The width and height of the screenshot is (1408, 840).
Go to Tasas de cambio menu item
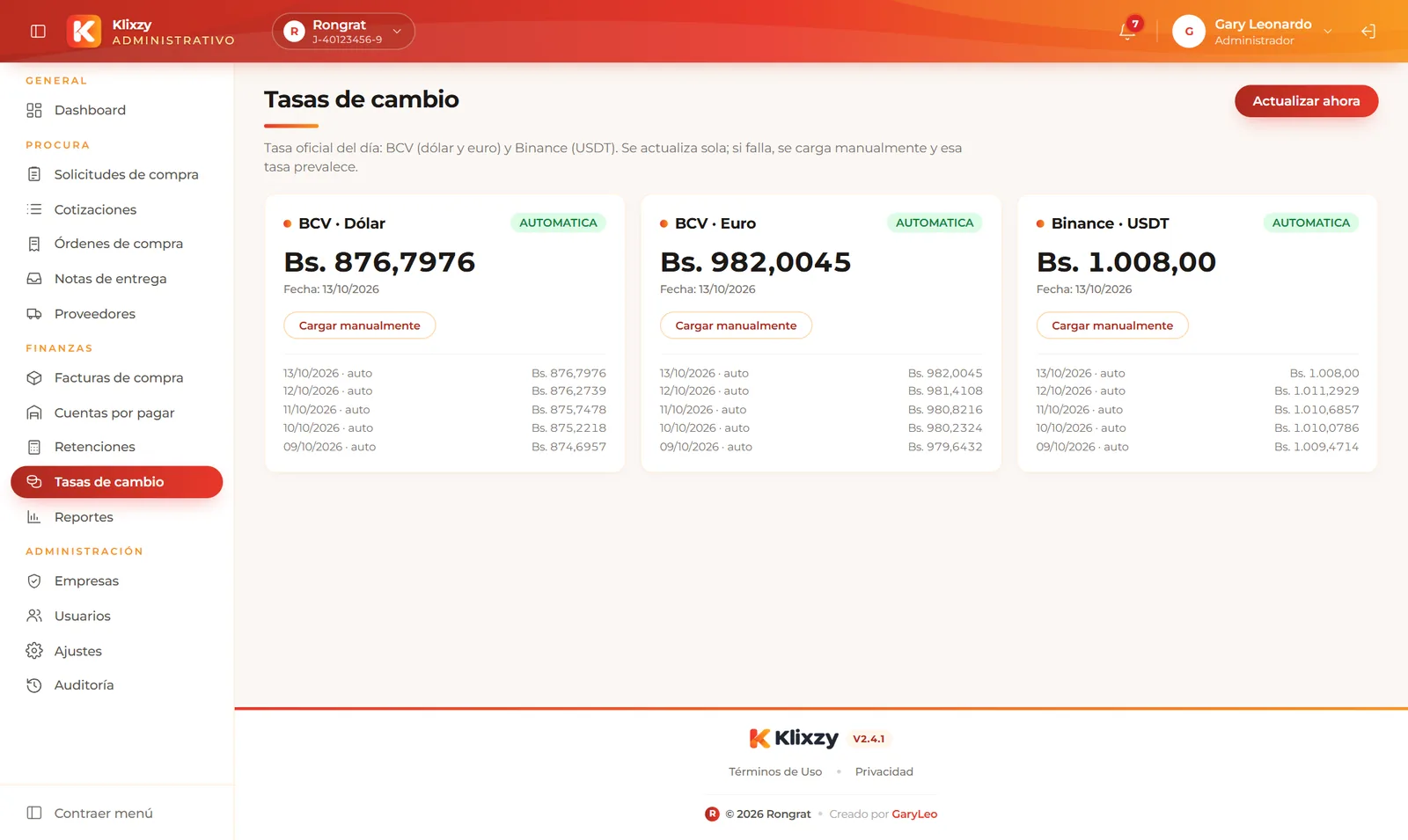(x=116, y=482)
